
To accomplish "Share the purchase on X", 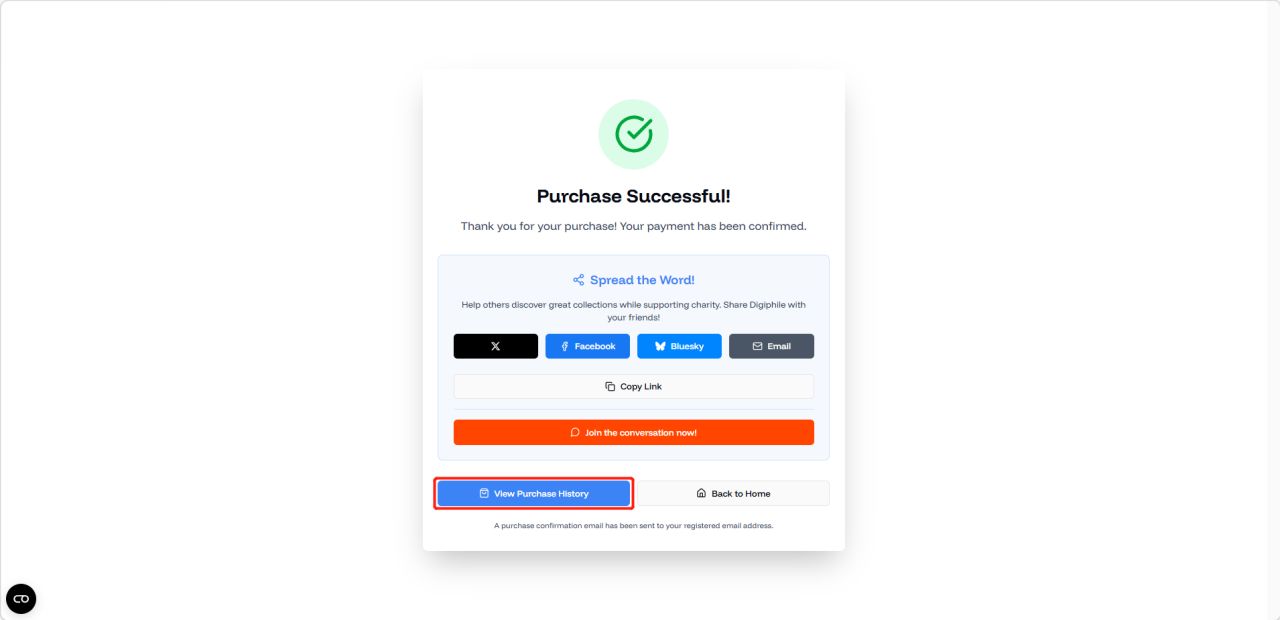I will 495,346.
